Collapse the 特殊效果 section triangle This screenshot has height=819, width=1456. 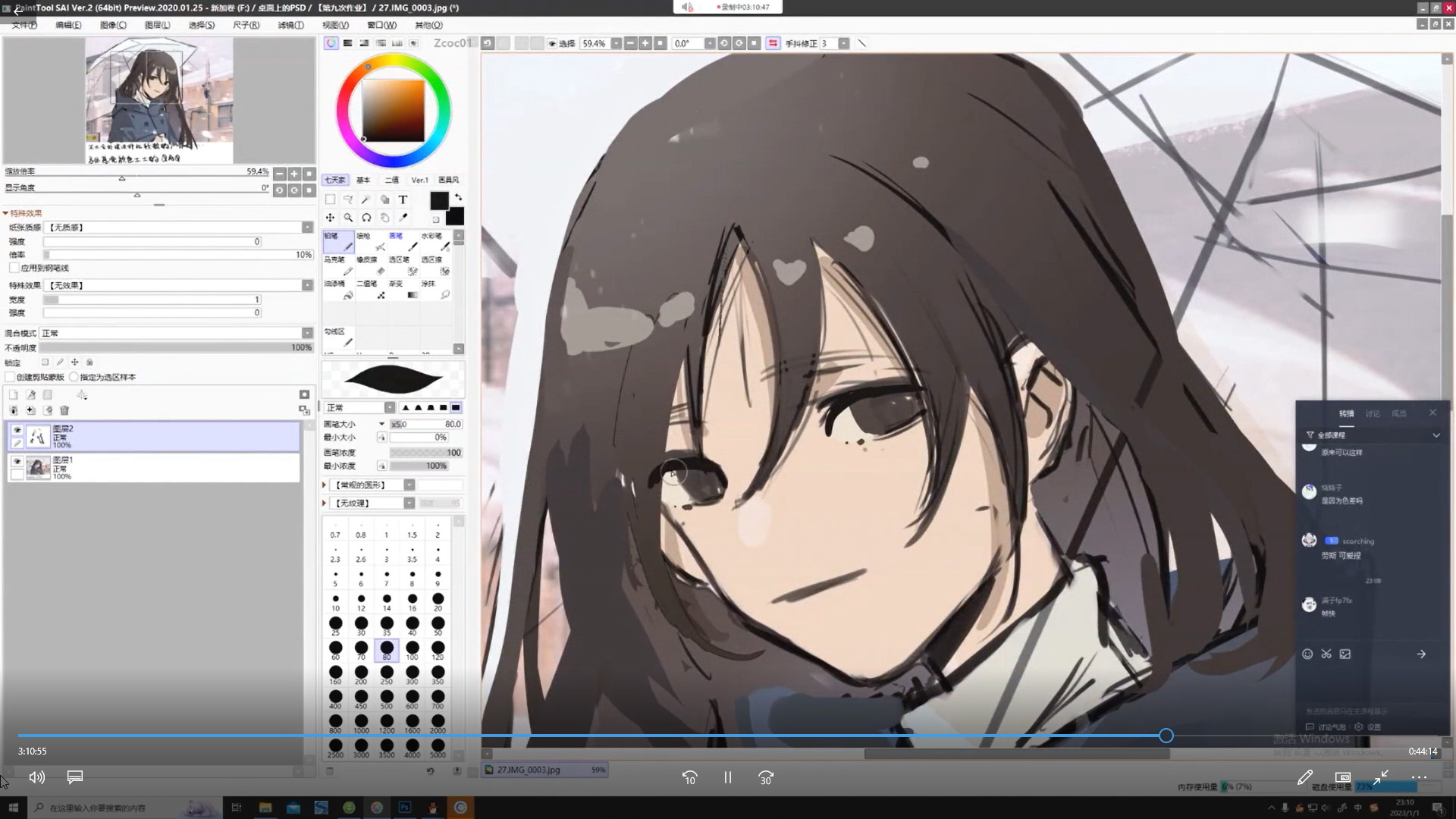(6, 213)
